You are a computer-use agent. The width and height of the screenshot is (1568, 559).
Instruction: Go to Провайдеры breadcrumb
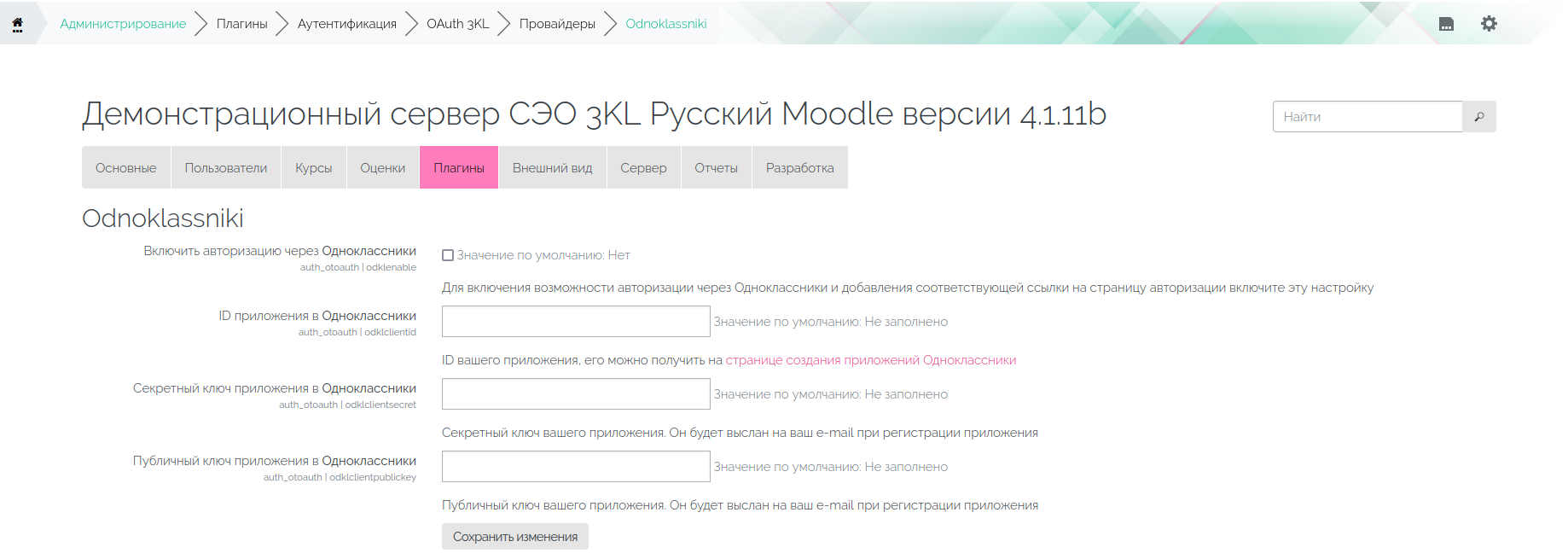(557, 24)
